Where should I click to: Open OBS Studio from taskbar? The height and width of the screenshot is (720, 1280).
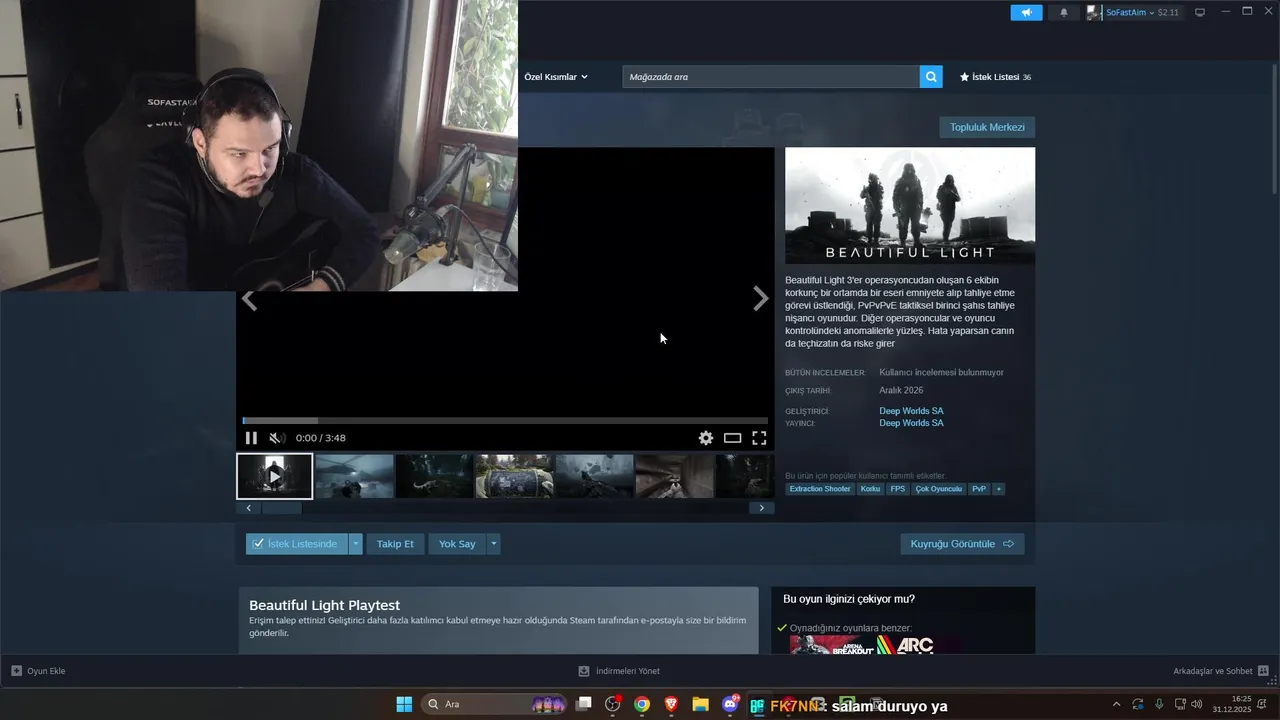pos(613,704)
